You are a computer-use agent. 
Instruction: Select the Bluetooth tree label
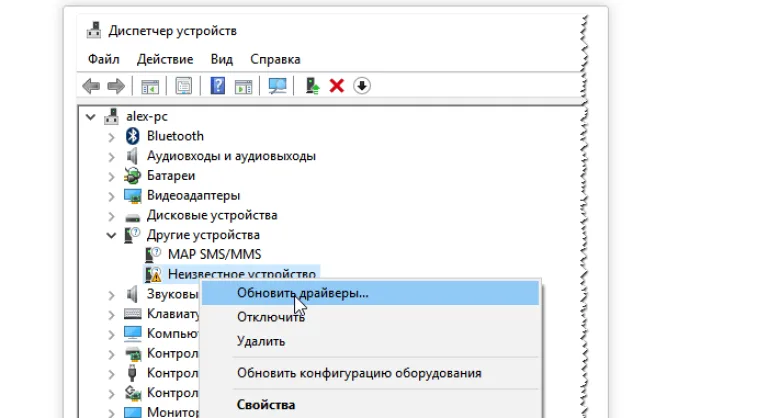pyautogui.click(x=175, y=136)
